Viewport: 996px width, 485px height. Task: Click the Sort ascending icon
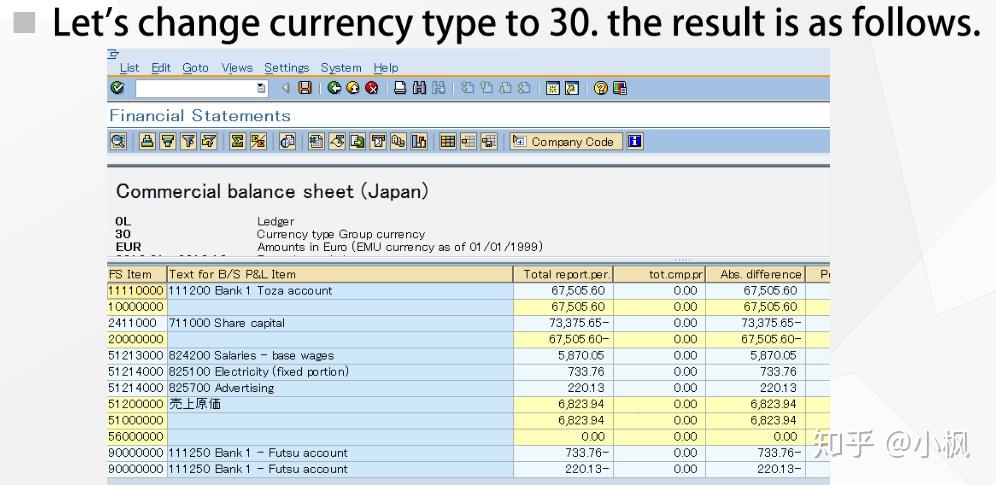tap(147, 142)
